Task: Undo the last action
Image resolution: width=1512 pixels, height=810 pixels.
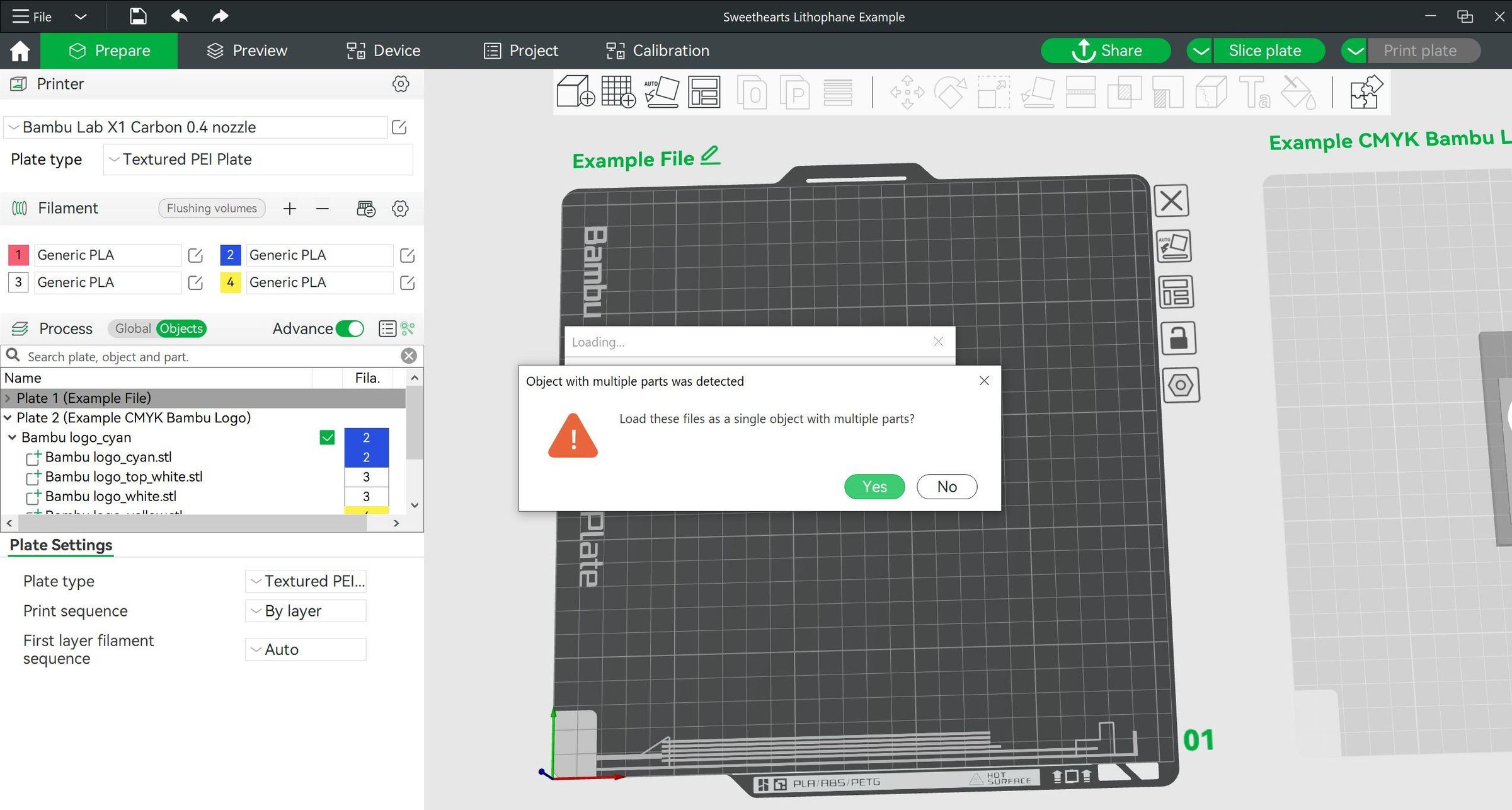Action: tap(179, 16)
